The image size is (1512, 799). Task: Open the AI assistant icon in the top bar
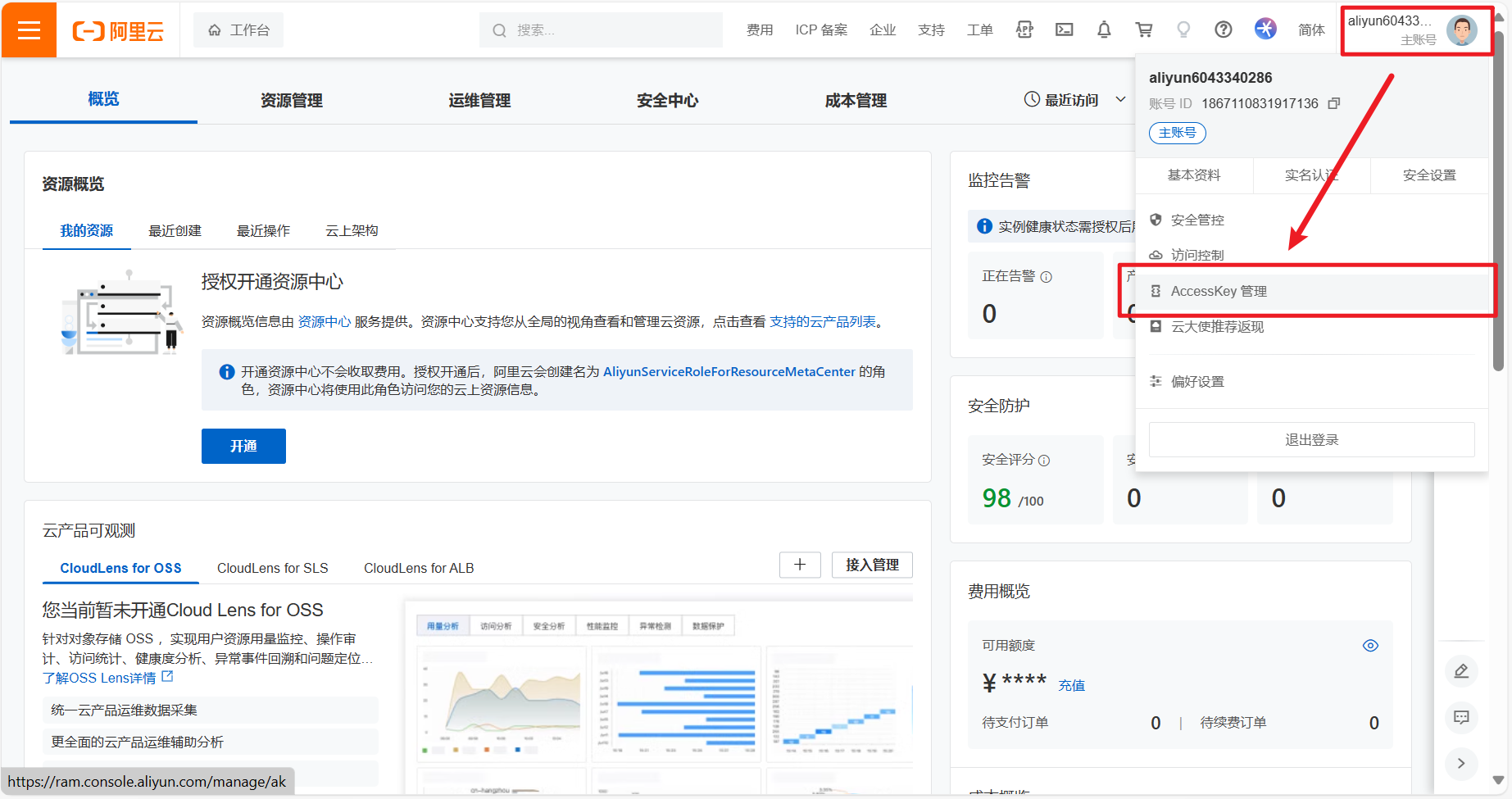pos(1265,30)
